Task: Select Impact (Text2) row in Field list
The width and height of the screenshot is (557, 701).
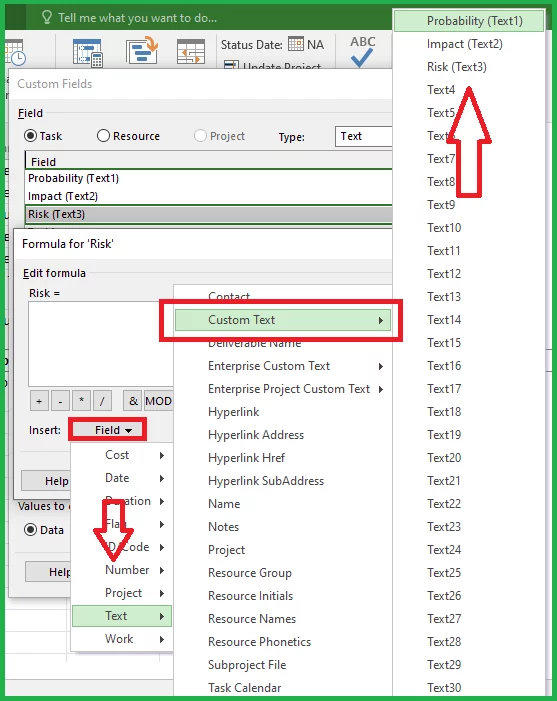Action: (209, 196)
